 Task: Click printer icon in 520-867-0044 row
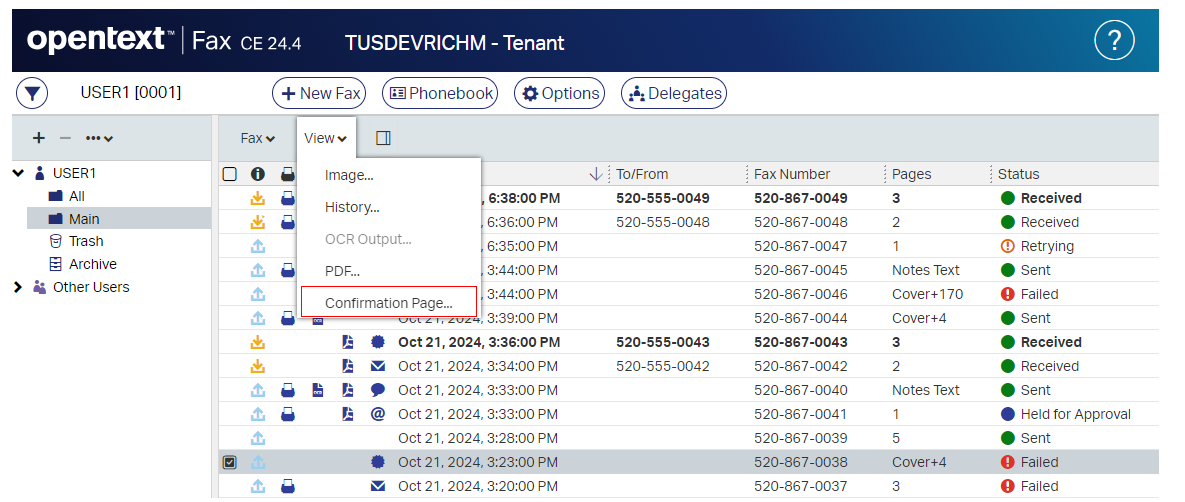coord(288,318)
